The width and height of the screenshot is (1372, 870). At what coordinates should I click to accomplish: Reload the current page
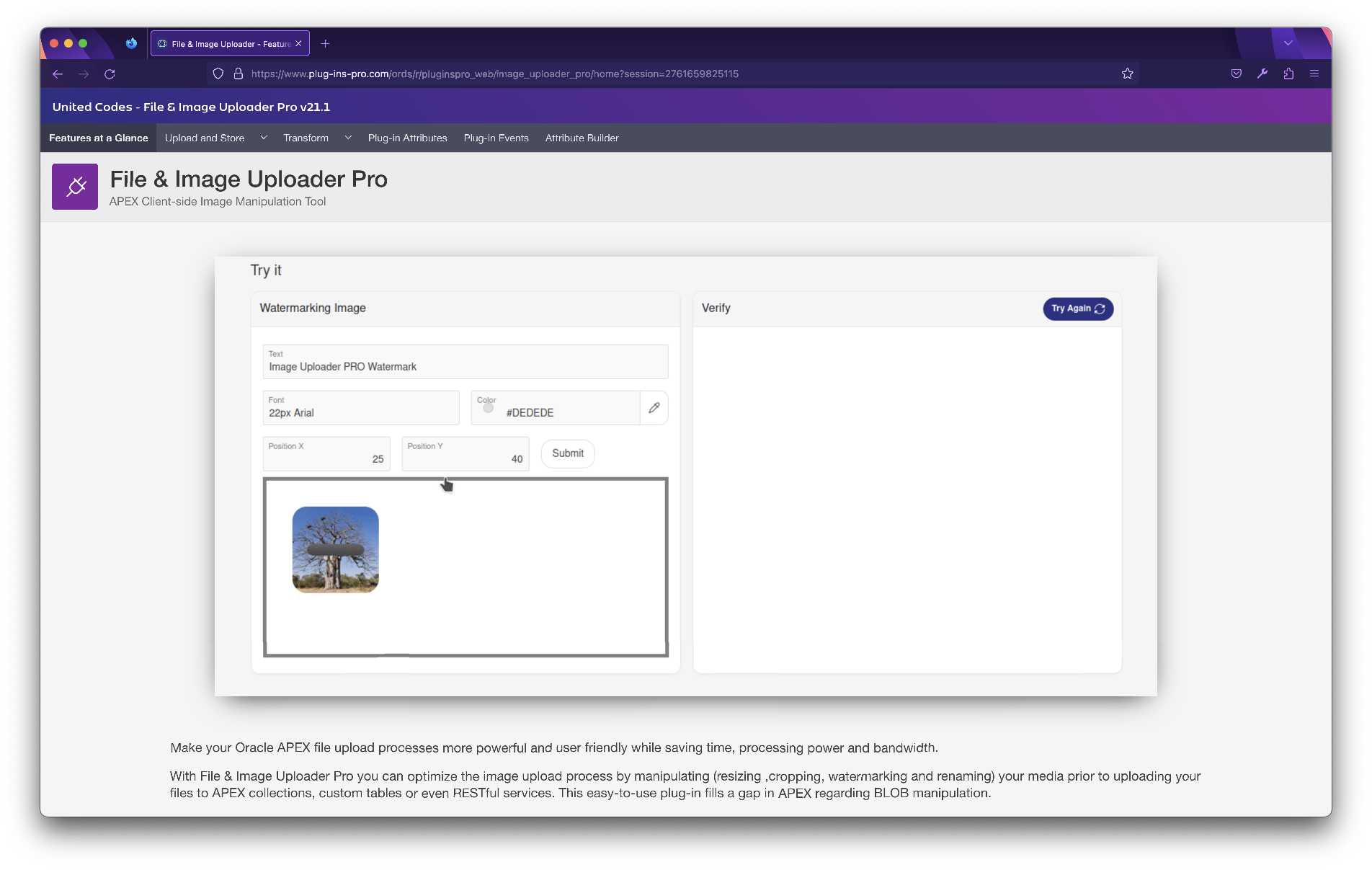(x=110, y=74)
